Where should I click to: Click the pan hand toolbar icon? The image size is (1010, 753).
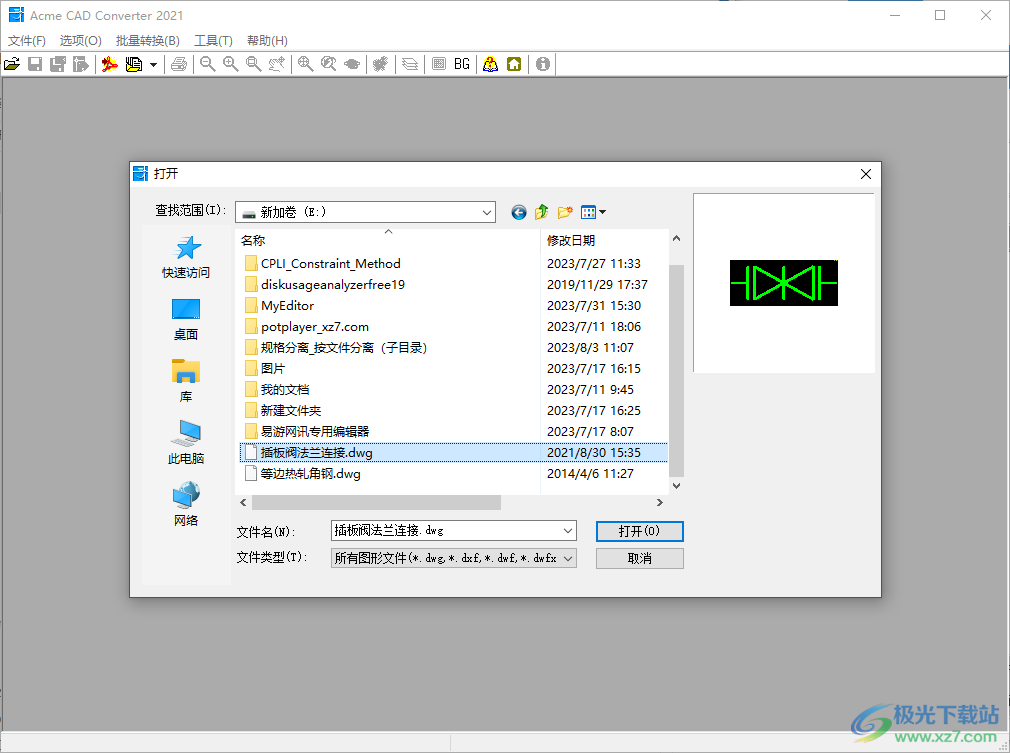click(277, 64)
